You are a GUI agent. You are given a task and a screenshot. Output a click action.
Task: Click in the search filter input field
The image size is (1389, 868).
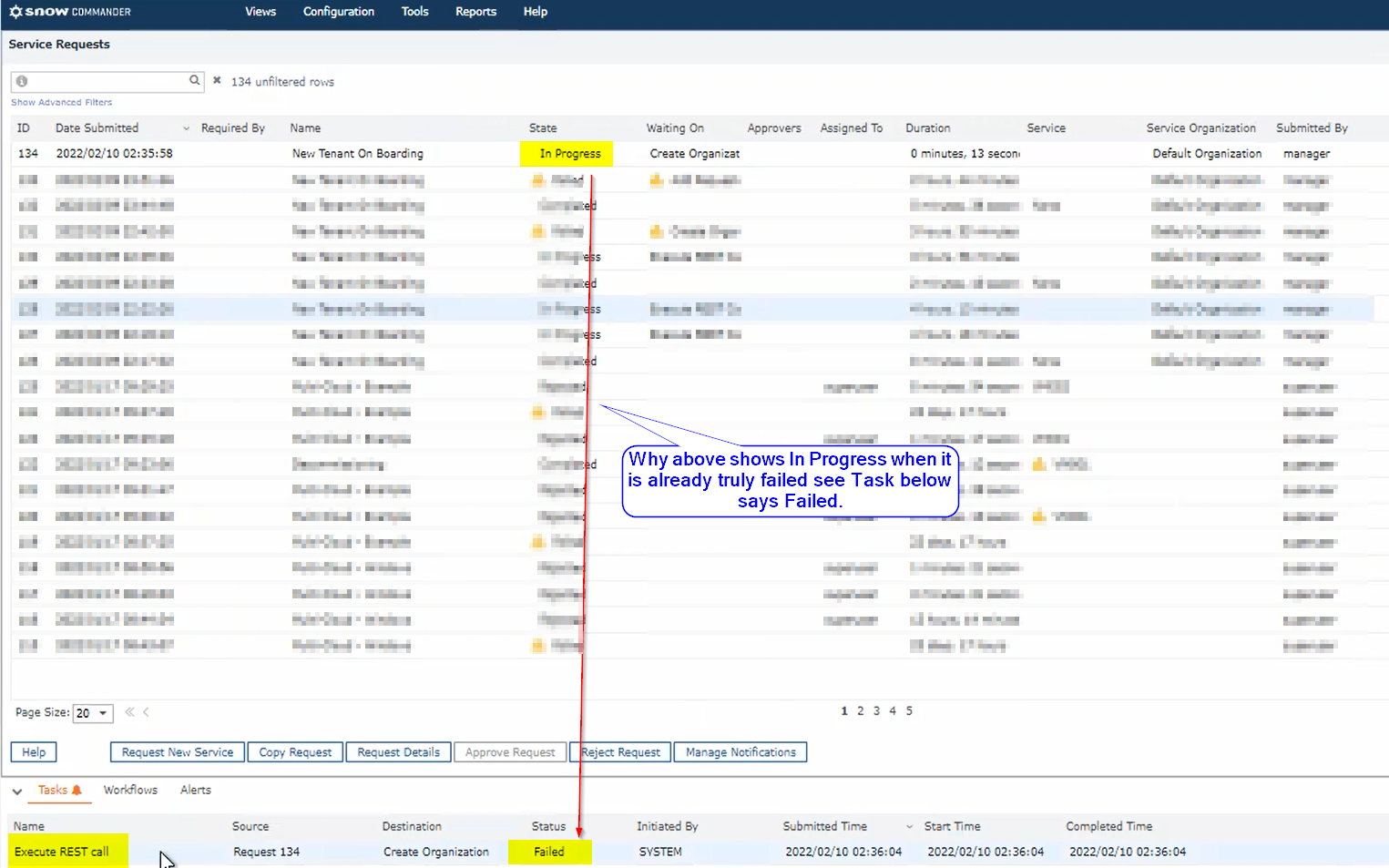pos(107,81)
